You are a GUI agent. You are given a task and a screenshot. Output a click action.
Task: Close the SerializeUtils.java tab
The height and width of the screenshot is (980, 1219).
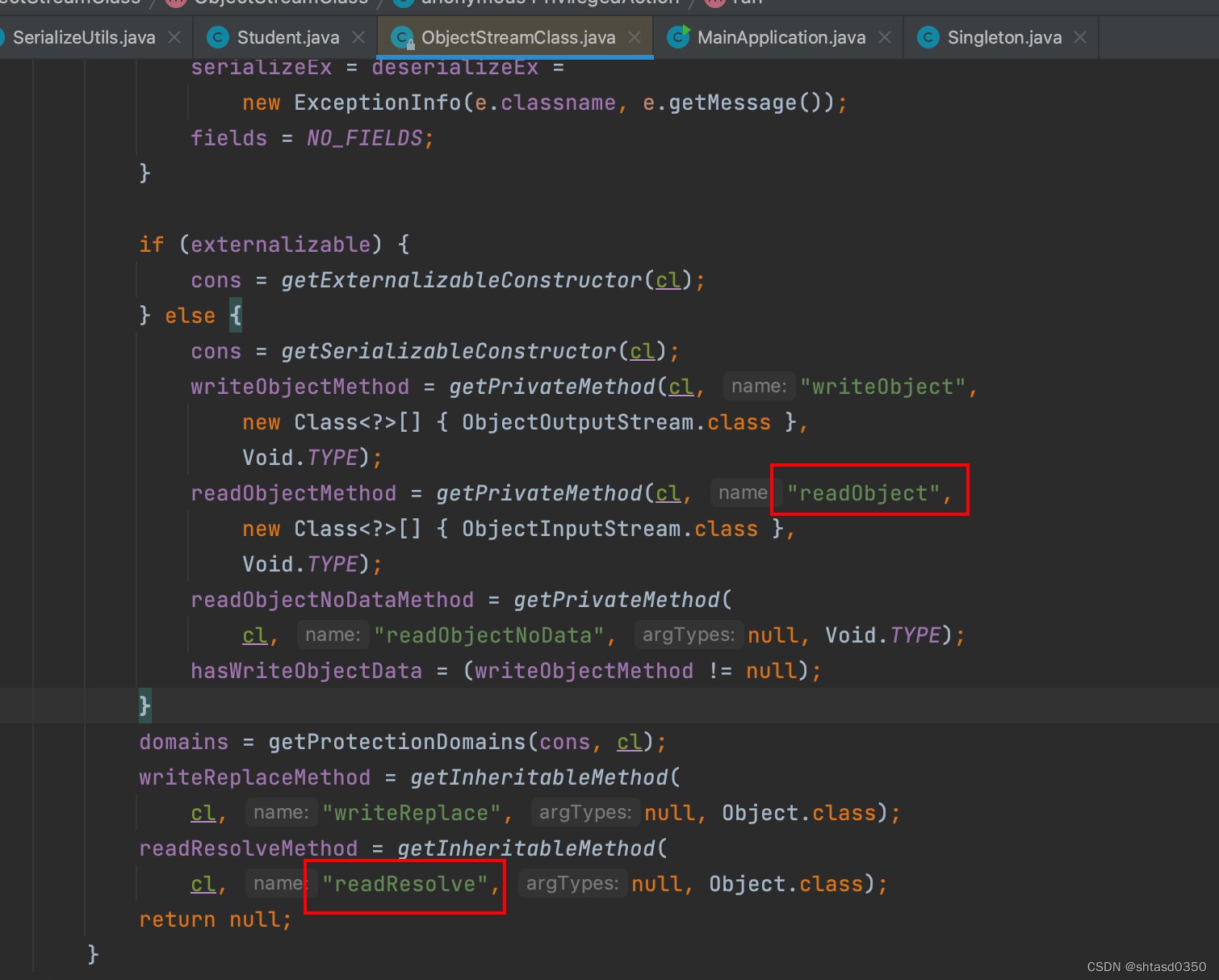(x=174, y=37)
